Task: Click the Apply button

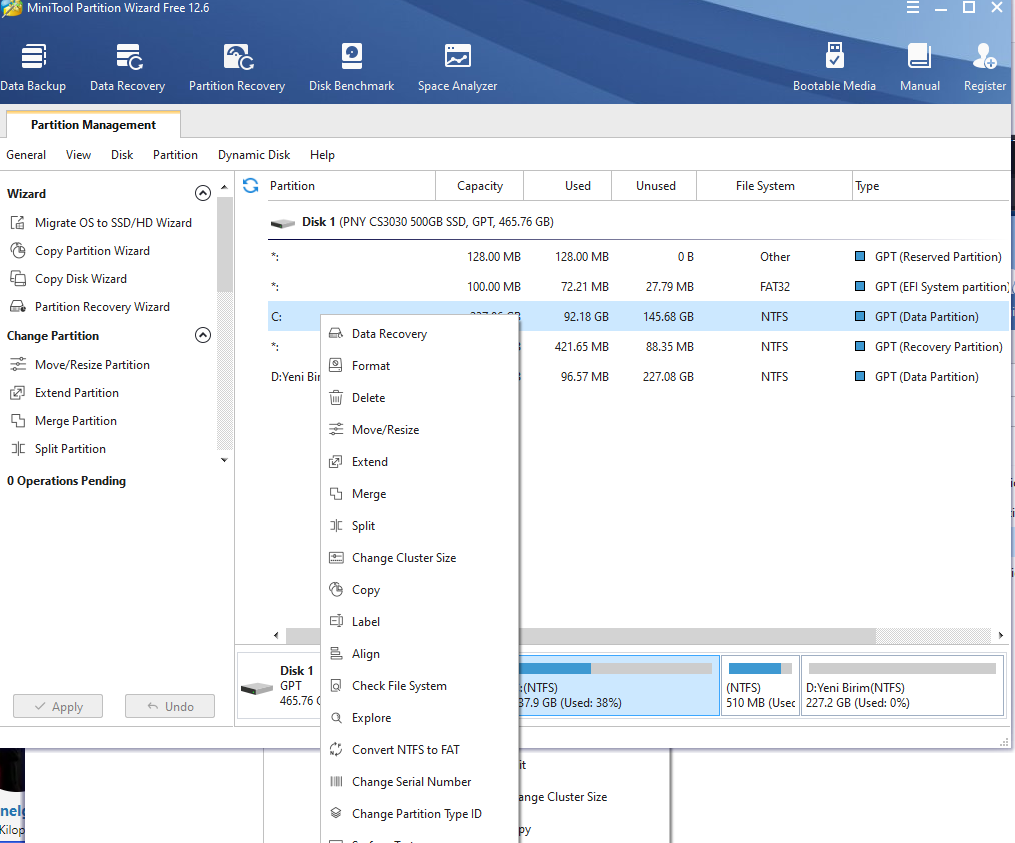Action: 58,706
